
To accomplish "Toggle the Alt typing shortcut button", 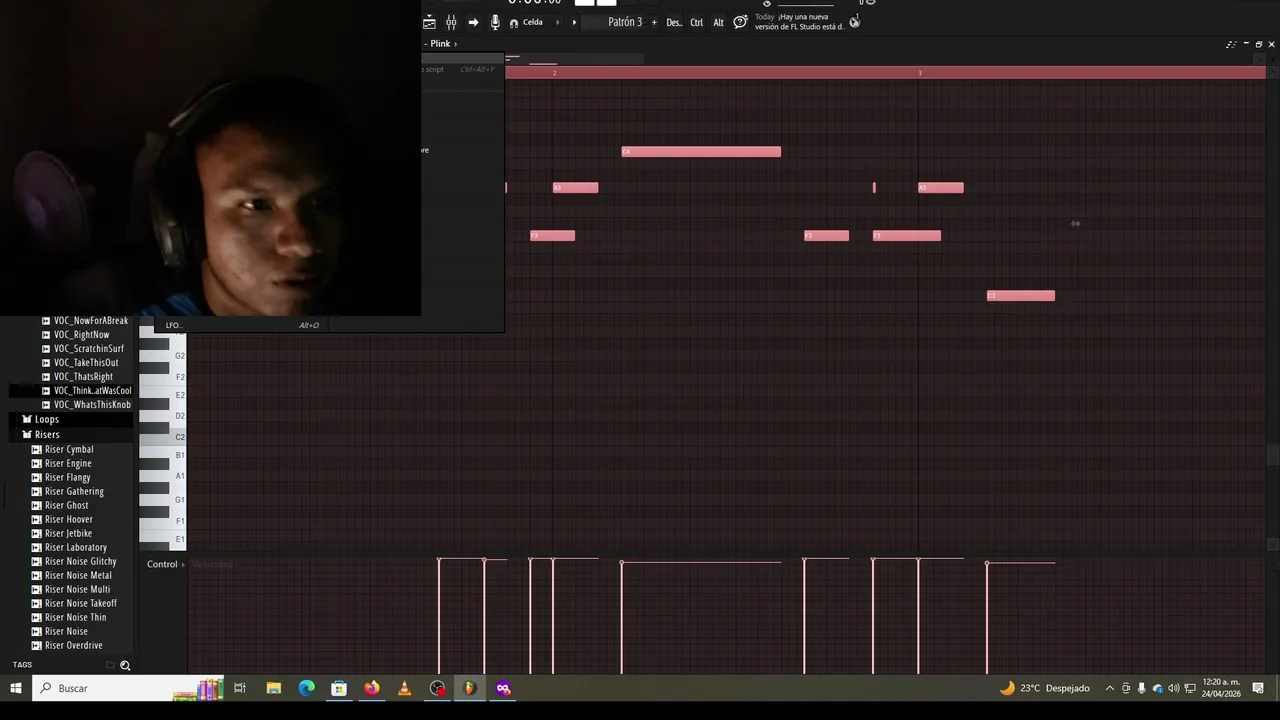I will pyautogui.click(x=718, y=22).
